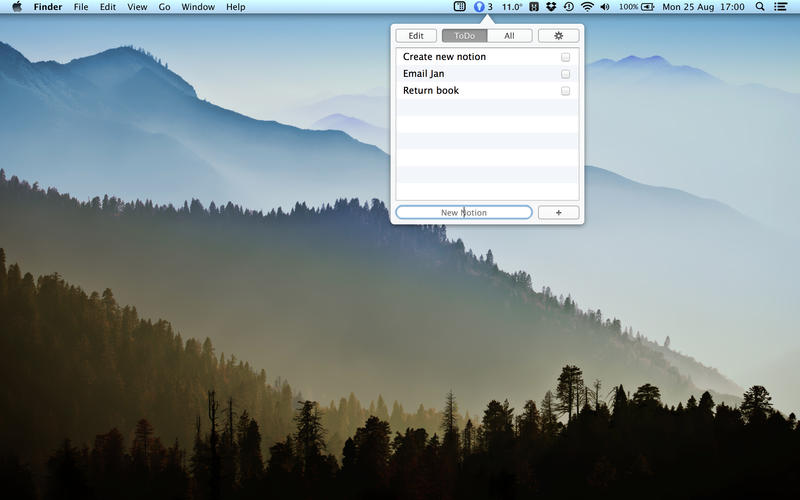This screenshot has height=500, width=800.
Task: Click the Notion lightbulb menu bar icon
Action: click(x=479, y=7)
